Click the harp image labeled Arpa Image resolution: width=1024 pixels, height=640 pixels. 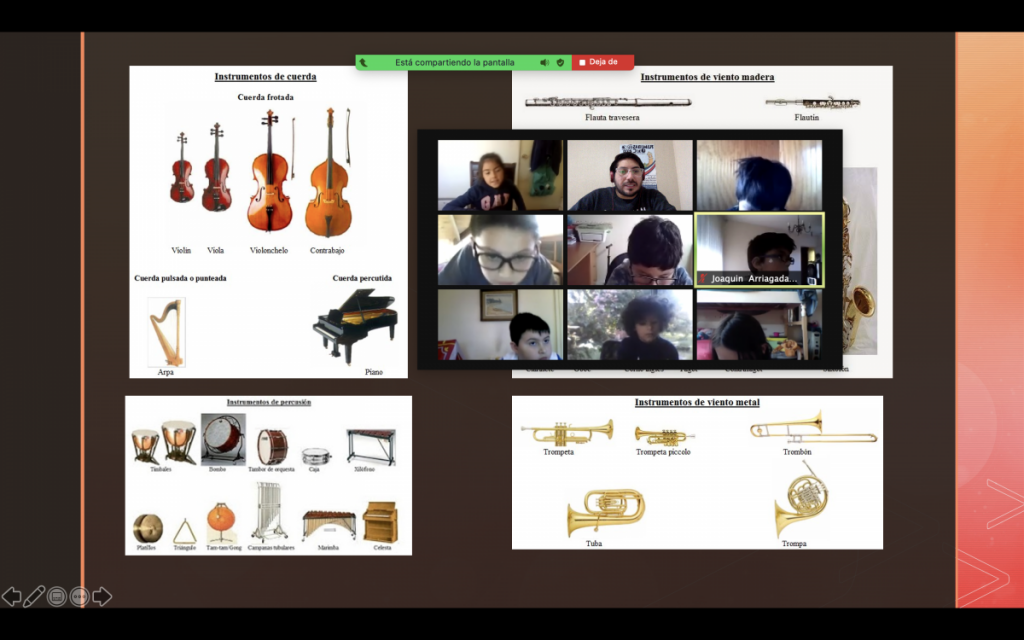166,332
